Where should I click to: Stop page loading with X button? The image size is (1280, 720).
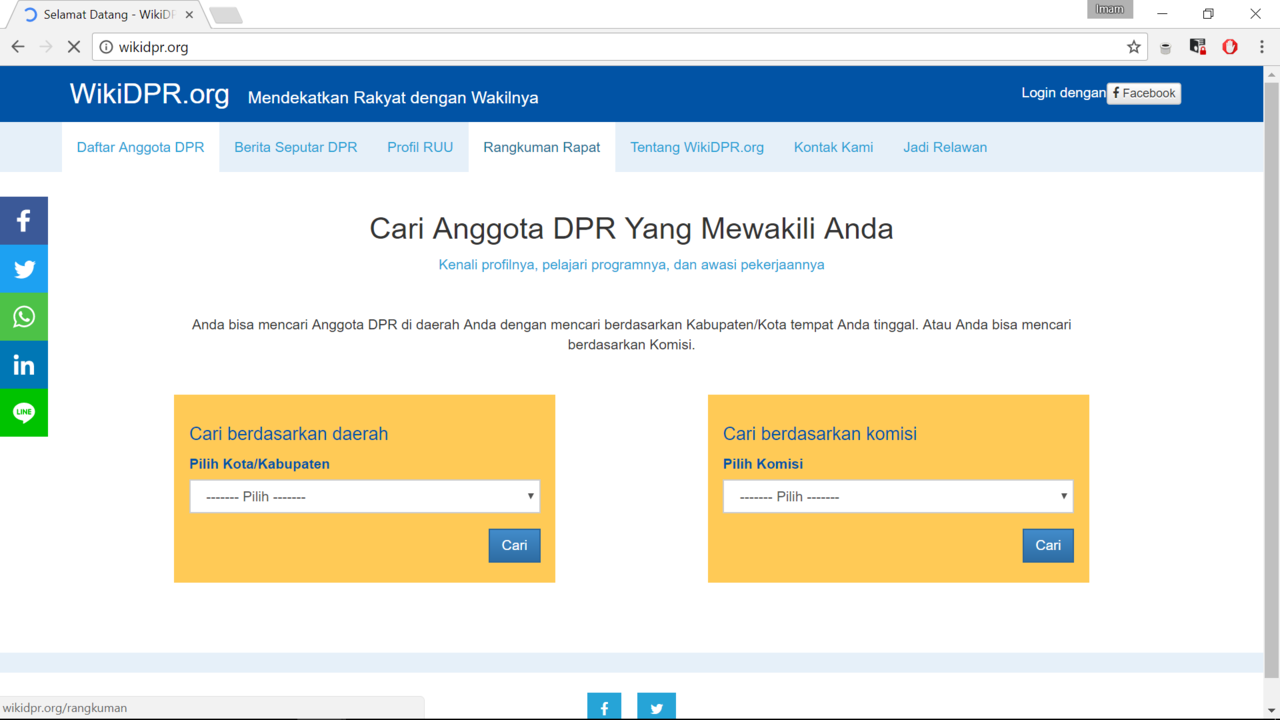[x=74, y=47]
